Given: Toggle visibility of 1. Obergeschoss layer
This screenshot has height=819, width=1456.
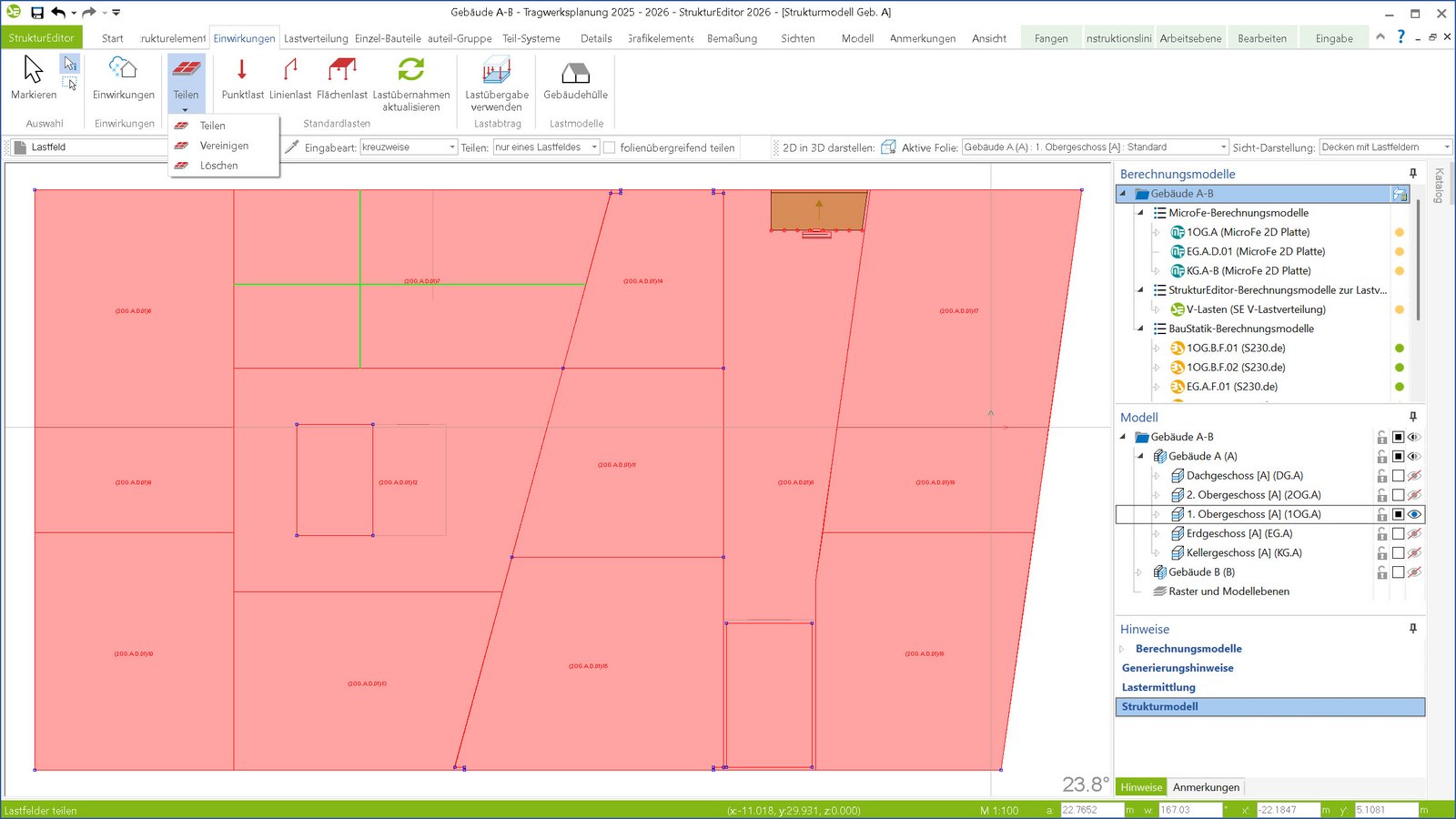Looking at the screenshot, I should [1414, 514].
